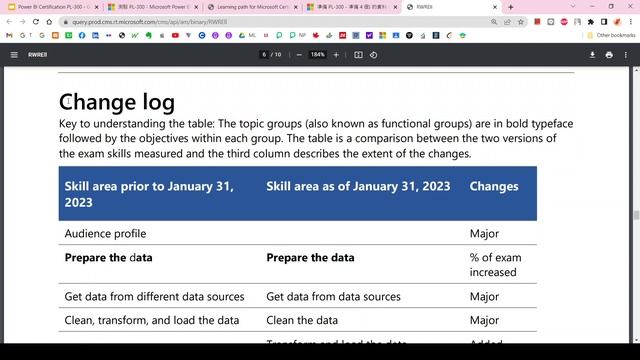
Task: Zoom in the PDF with plus button
Action: pos(336,55)
